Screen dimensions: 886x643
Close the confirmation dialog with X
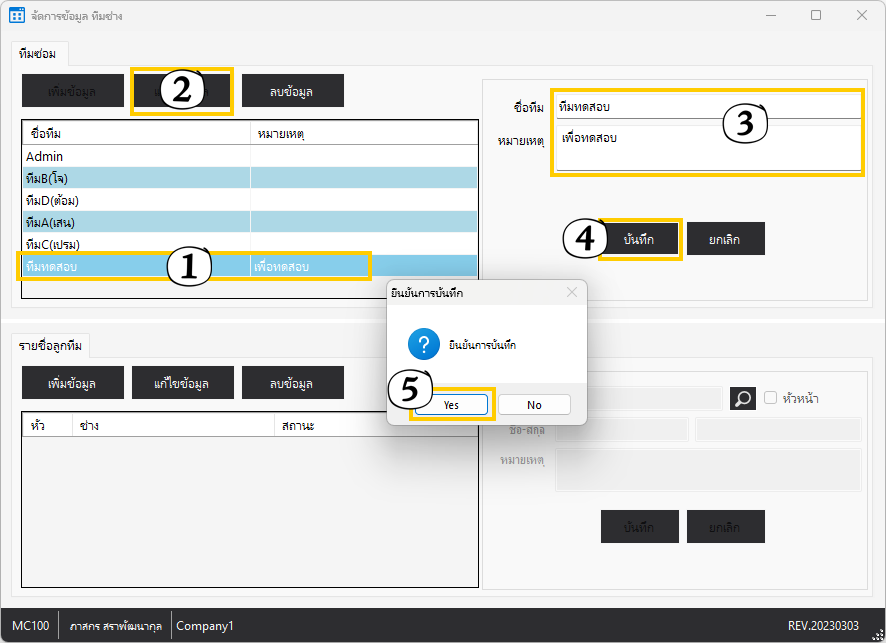point(572,293)
